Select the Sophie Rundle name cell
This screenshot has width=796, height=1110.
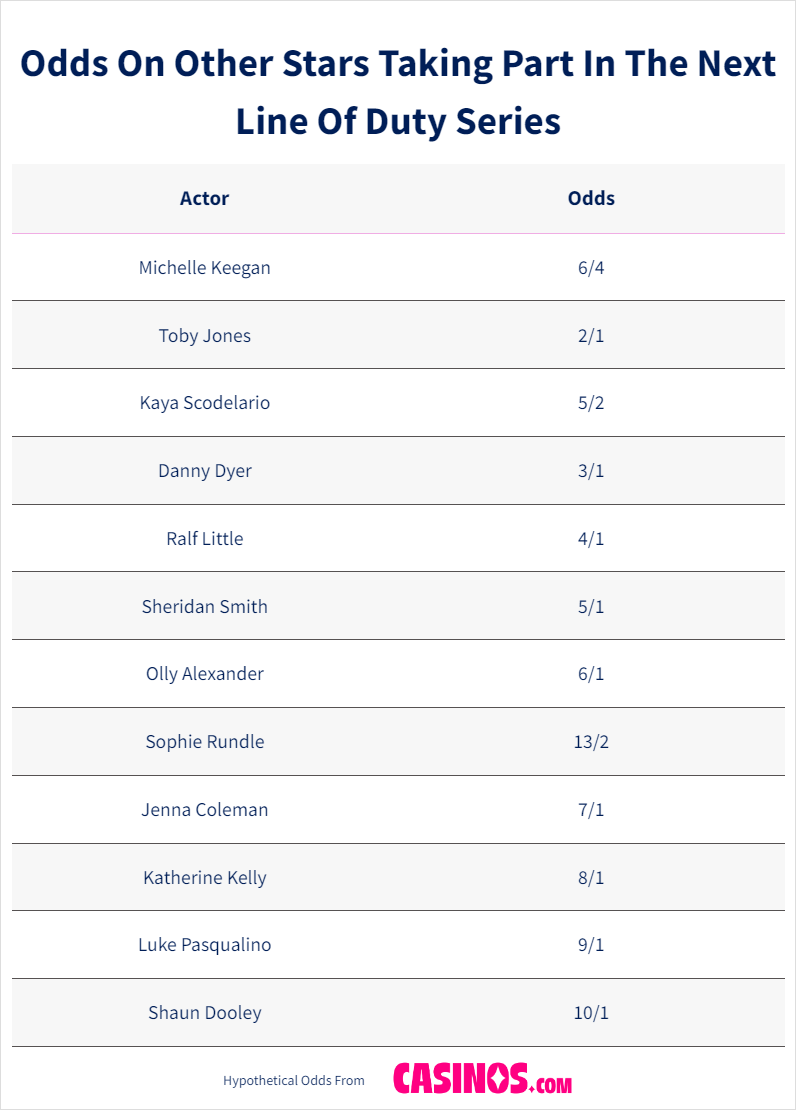(x=204, y=742)
